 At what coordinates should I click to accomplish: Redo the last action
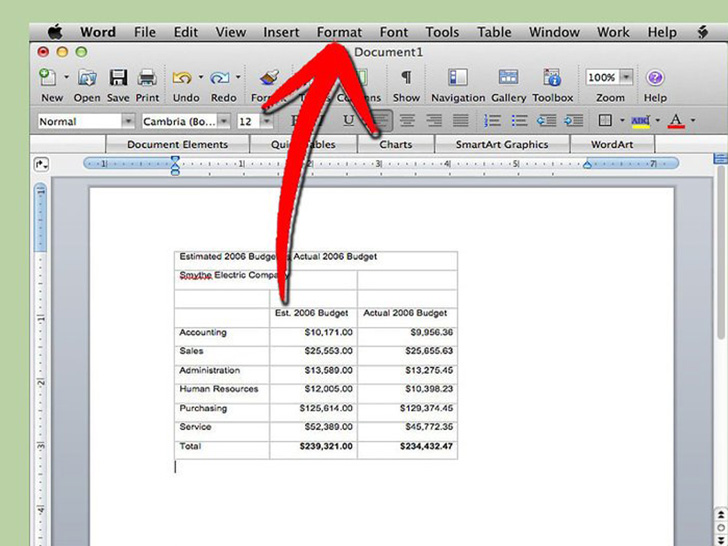tap(220, 77)
